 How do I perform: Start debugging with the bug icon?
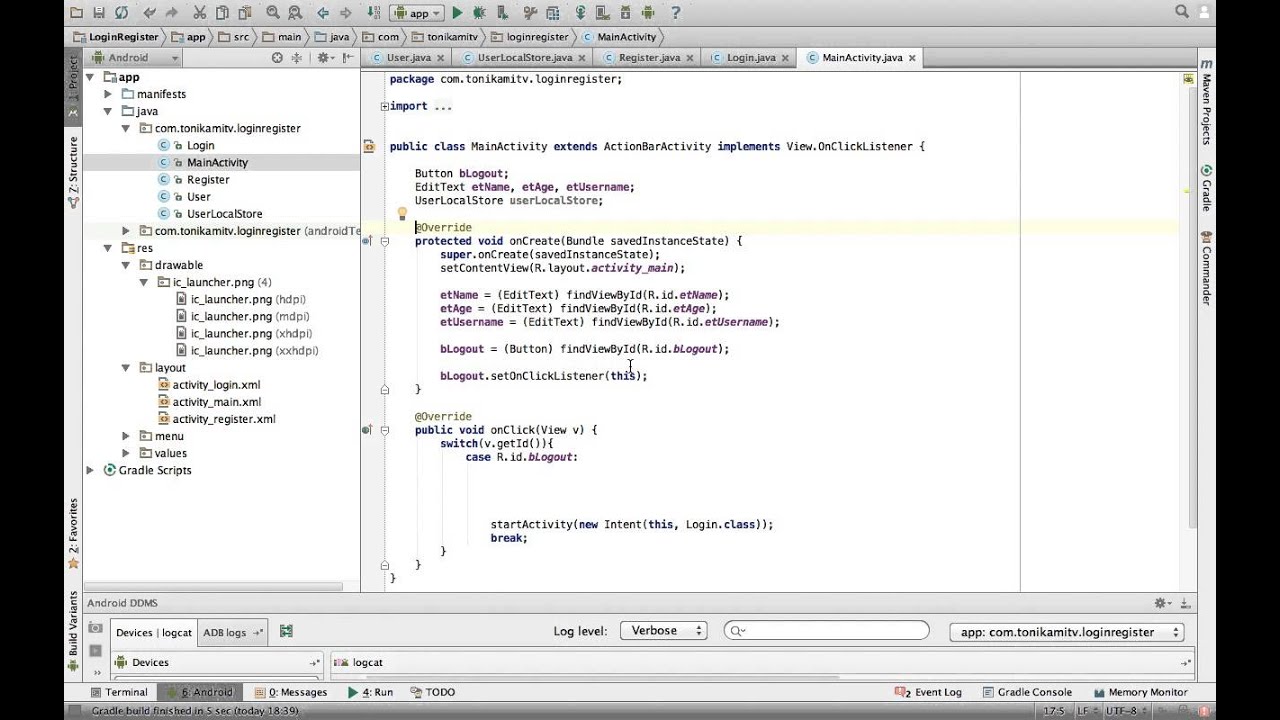[x=479, y=13]
